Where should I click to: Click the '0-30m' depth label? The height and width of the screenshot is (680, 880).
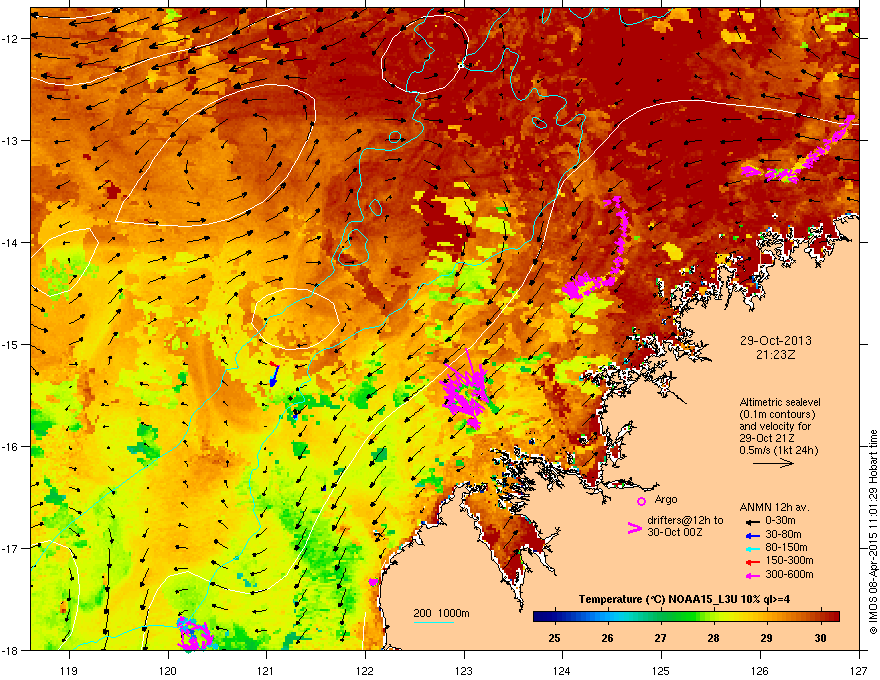click(780, 521)
